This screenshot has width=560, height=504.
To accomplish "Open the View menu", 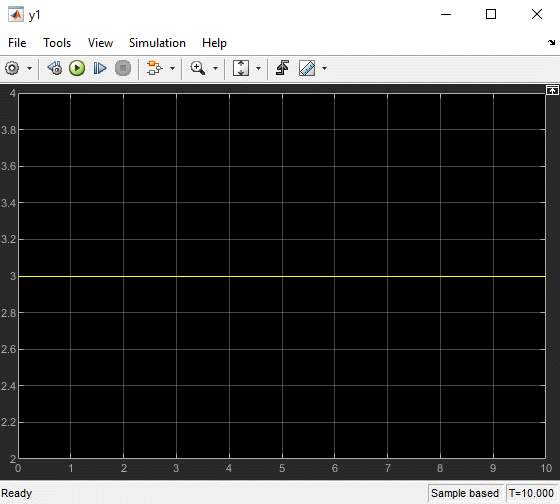I will pos(100,43).
